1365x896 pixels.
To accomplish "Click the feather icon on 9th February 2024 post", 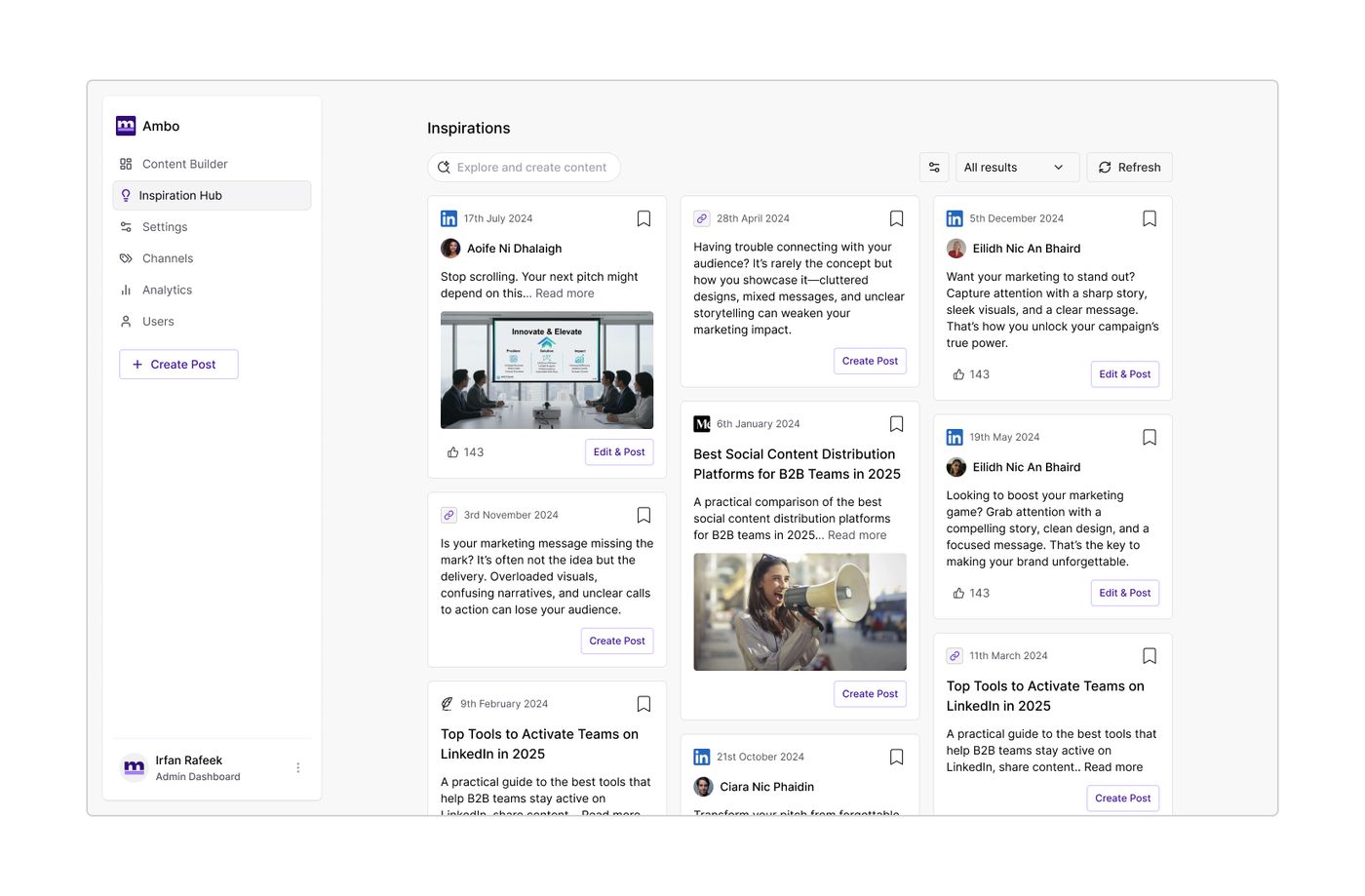I will pyautogui.click(x=447, y=704).
